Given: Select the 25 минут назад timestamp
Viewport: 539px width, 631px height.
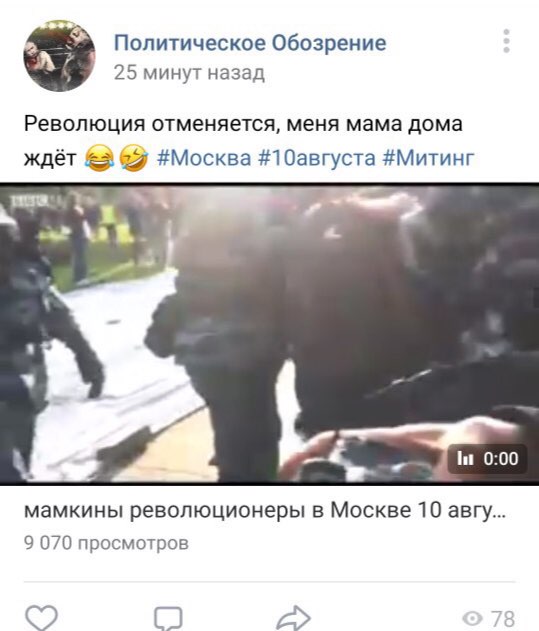Looking at the screenshot, I should (189, 73).
